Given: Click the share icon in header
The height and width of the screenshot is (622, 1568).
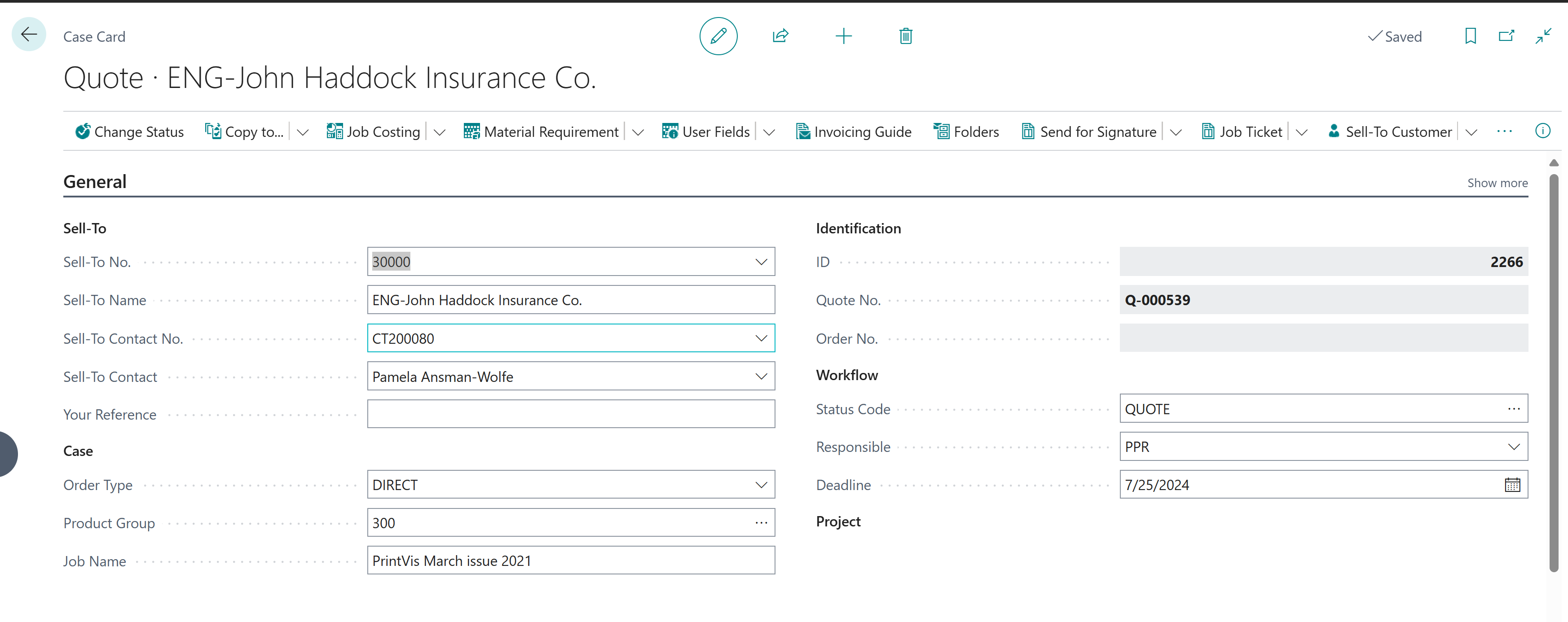Looking at the screenshot, I should [x=780, y=36].
